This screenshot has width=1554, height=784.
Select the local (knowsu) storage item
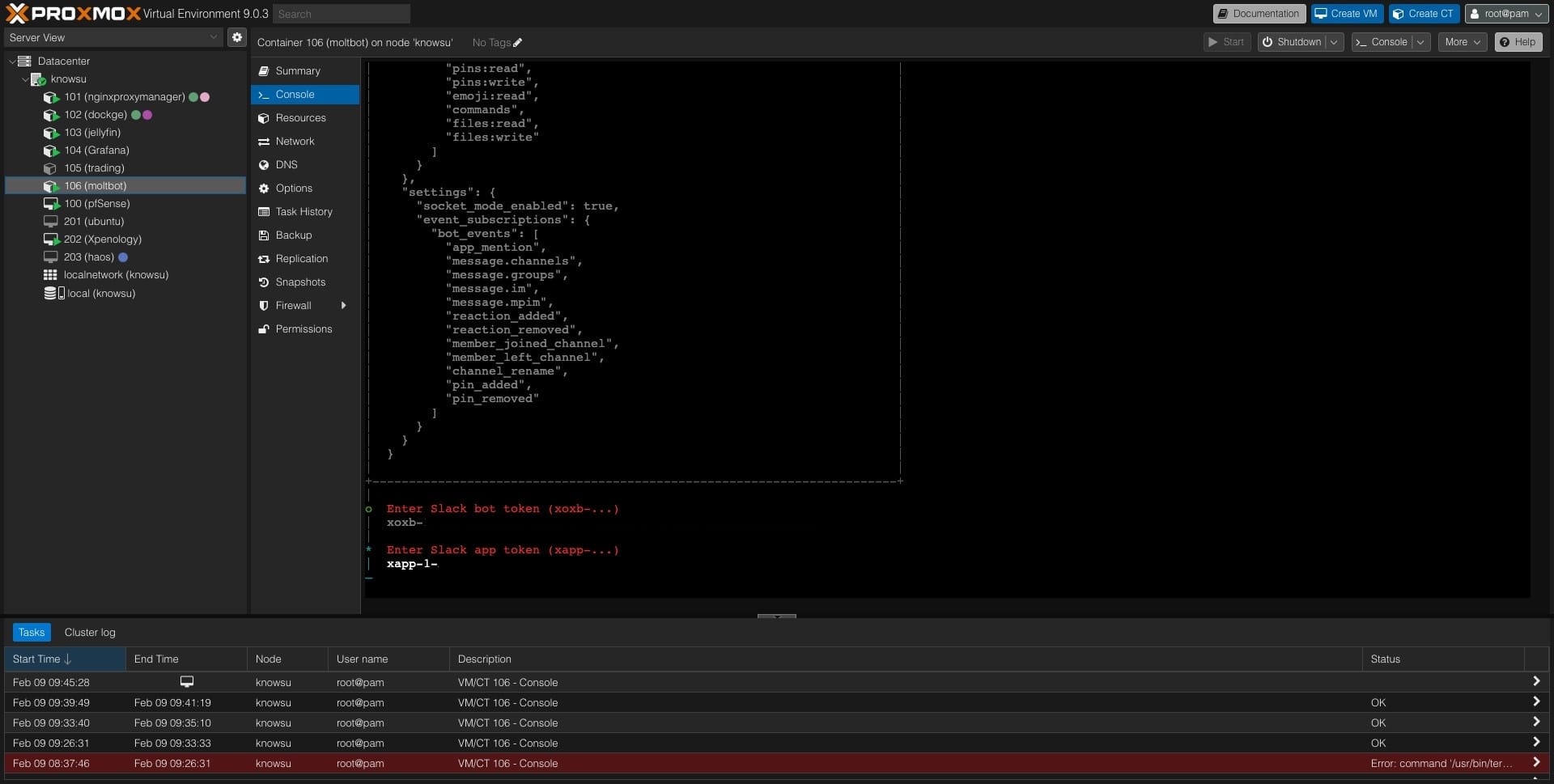tap(100, 294)
